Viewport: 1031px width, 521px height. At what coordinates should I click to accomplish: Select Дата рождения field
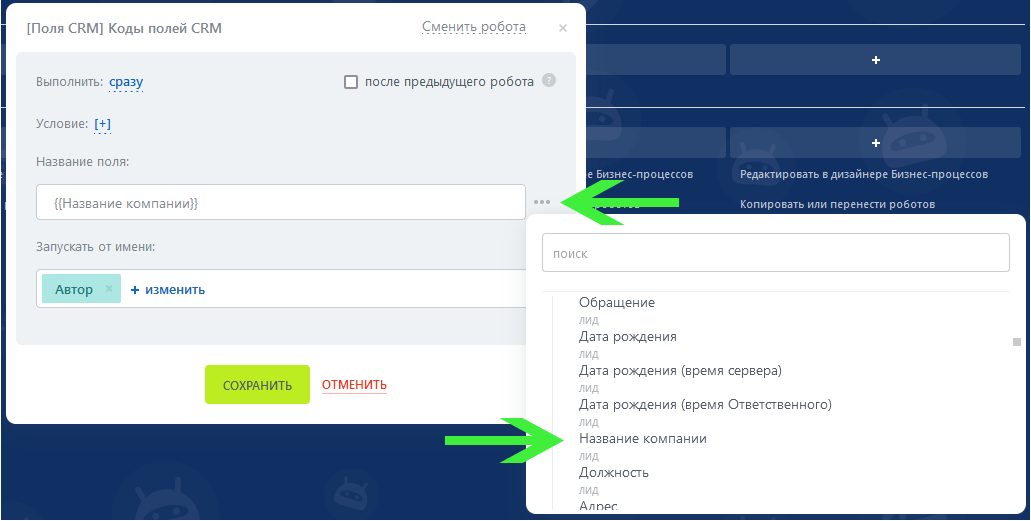(x=627, y=337)
